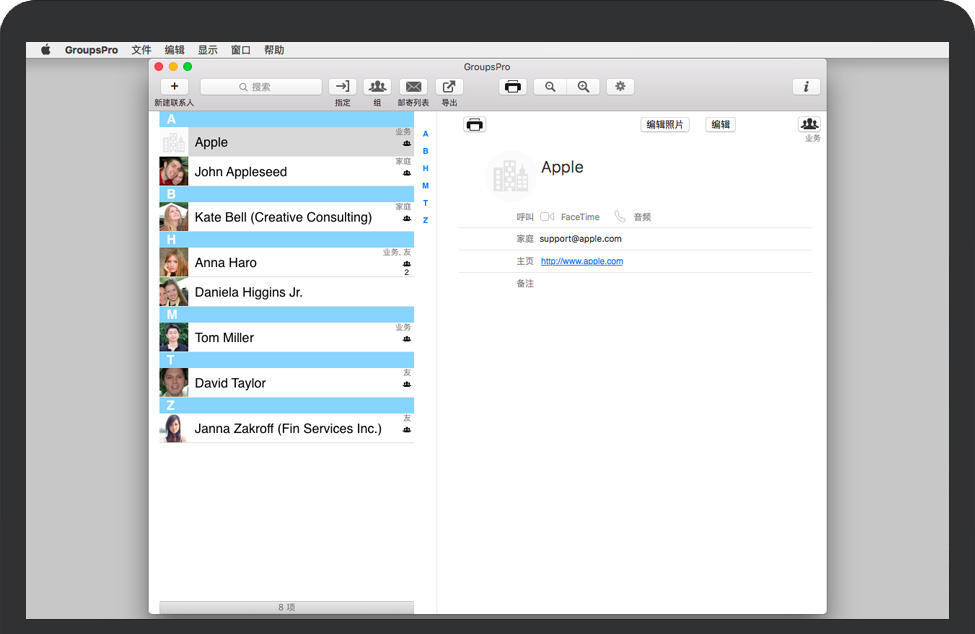Click the 编辑 button in contact details
This screenshot has width=975, height=634.
click(720, 125)
